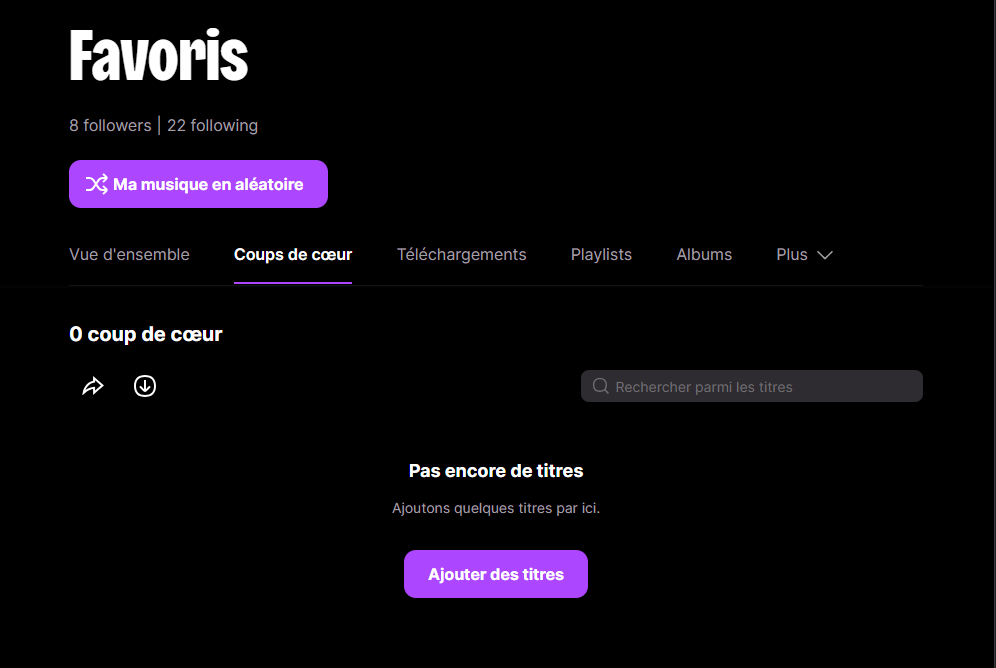Focus the Rechercher parmi les titres field
Image resolution: width=996 pixels, height=668 pixels.
coord(751,386)
